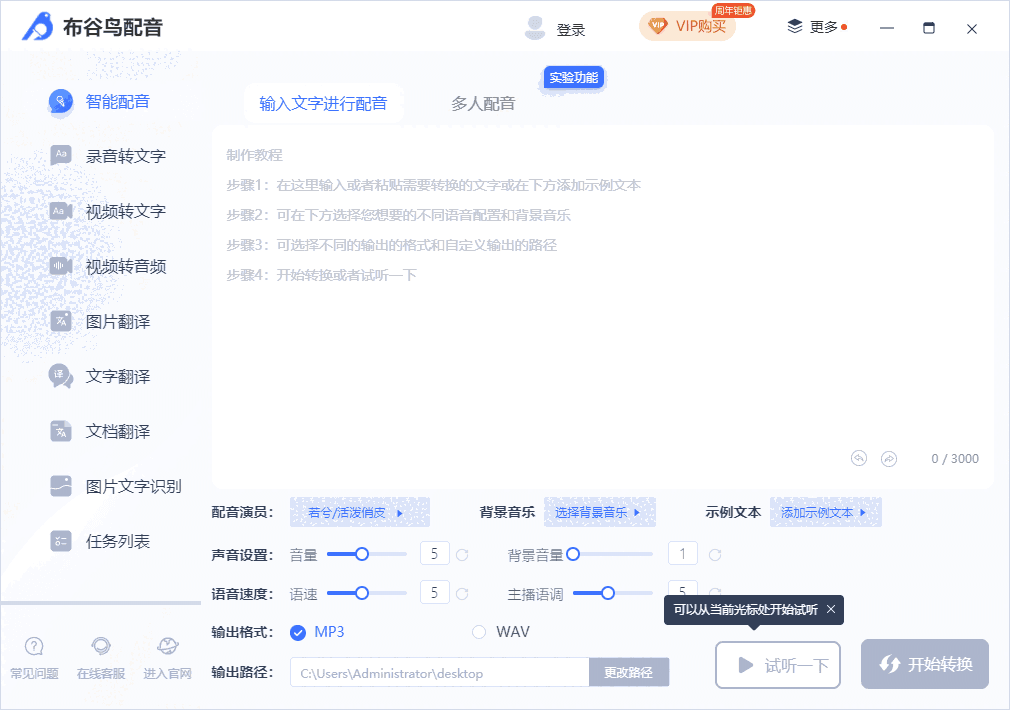Screen dimensions: 1010x710
Task: Switch to the 多人配音 tab
Action: point(483,102)
